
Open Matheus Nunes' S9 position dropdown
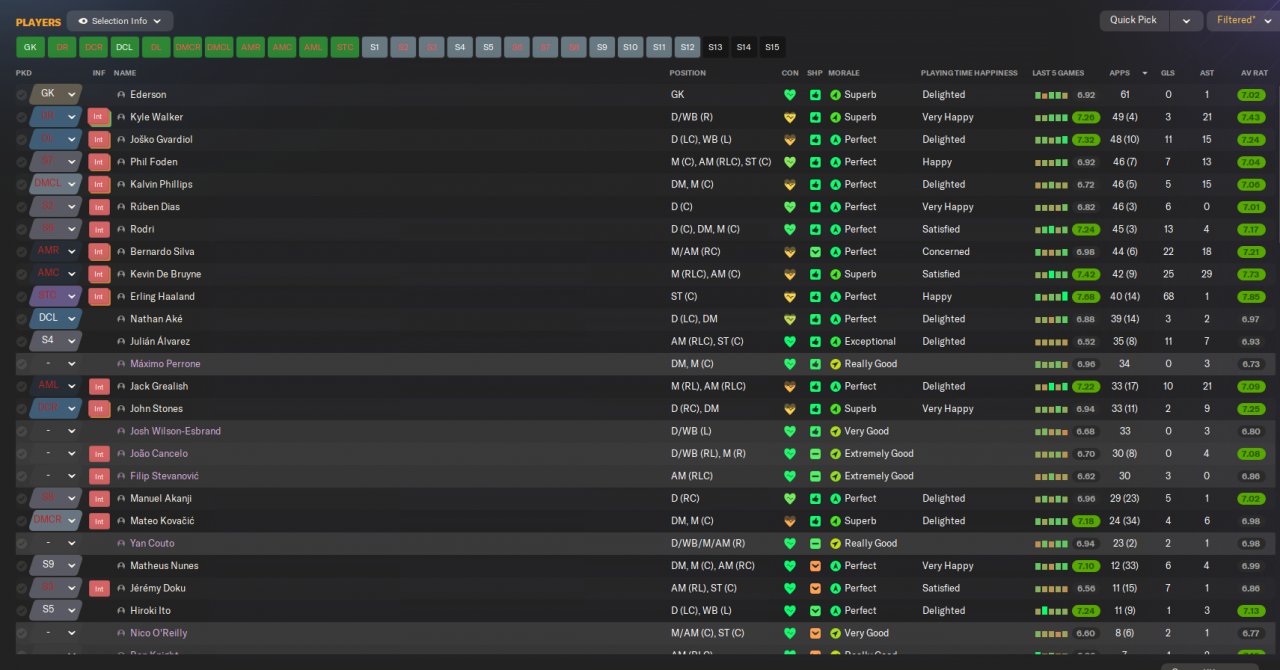55,565
